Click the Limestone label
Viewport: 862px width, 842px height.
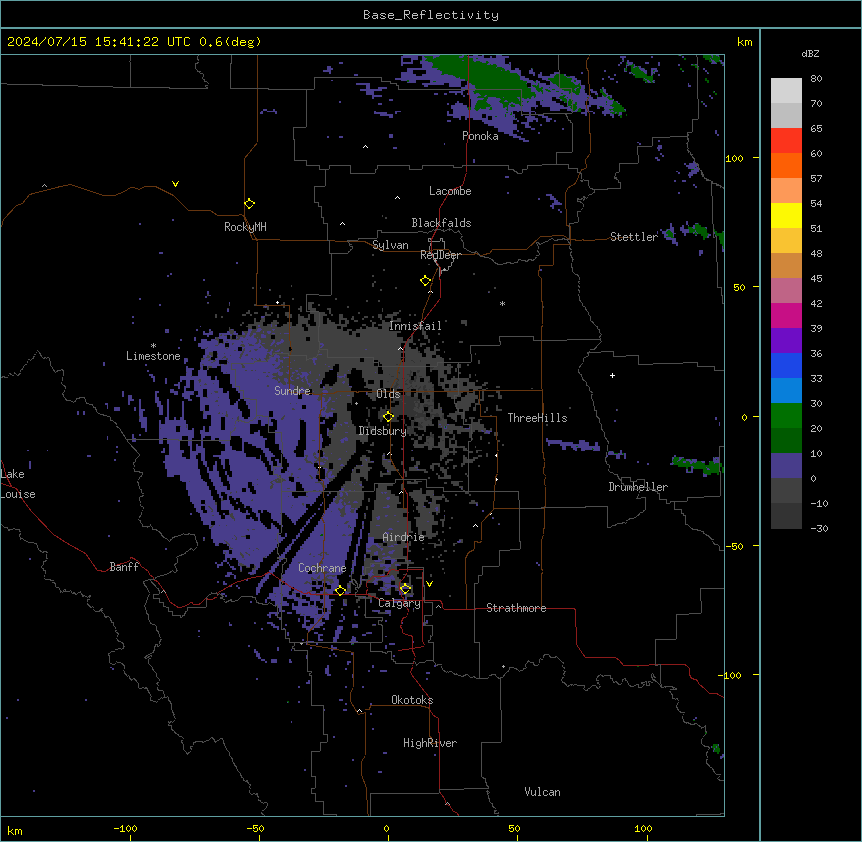[x=153, y=356]
